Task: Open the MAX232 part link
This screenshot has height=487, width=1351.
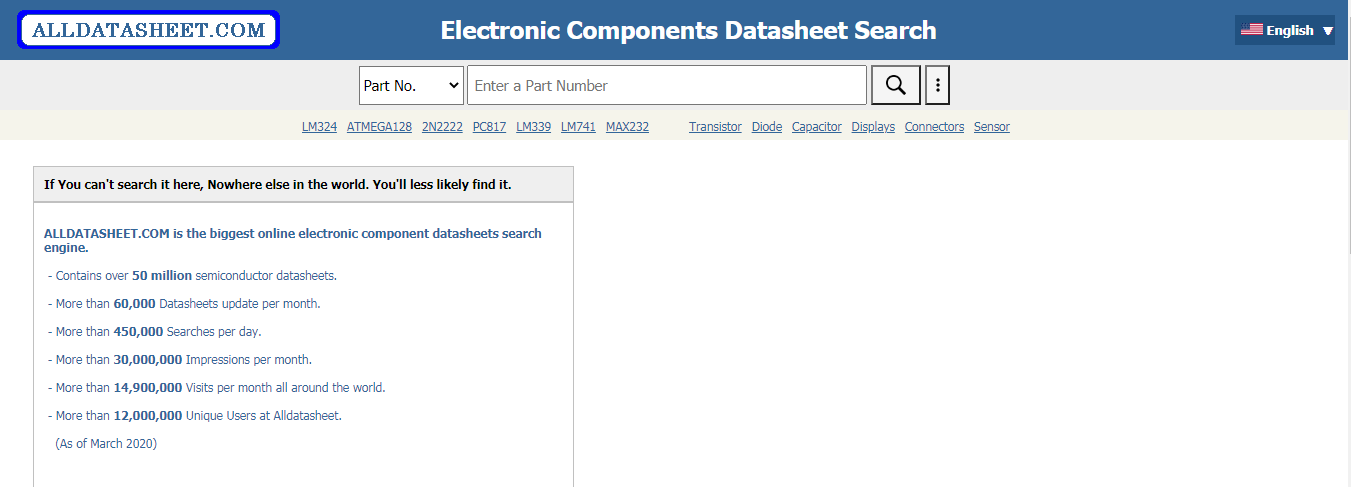Action: pos(627,127)
